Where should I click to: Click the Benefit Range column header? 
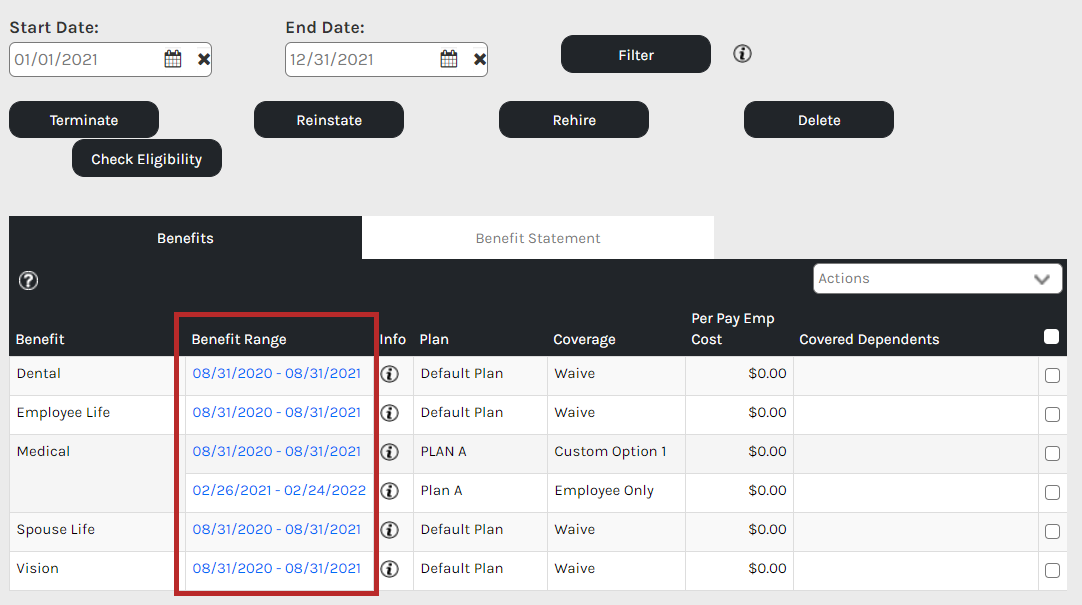(239, 339)
